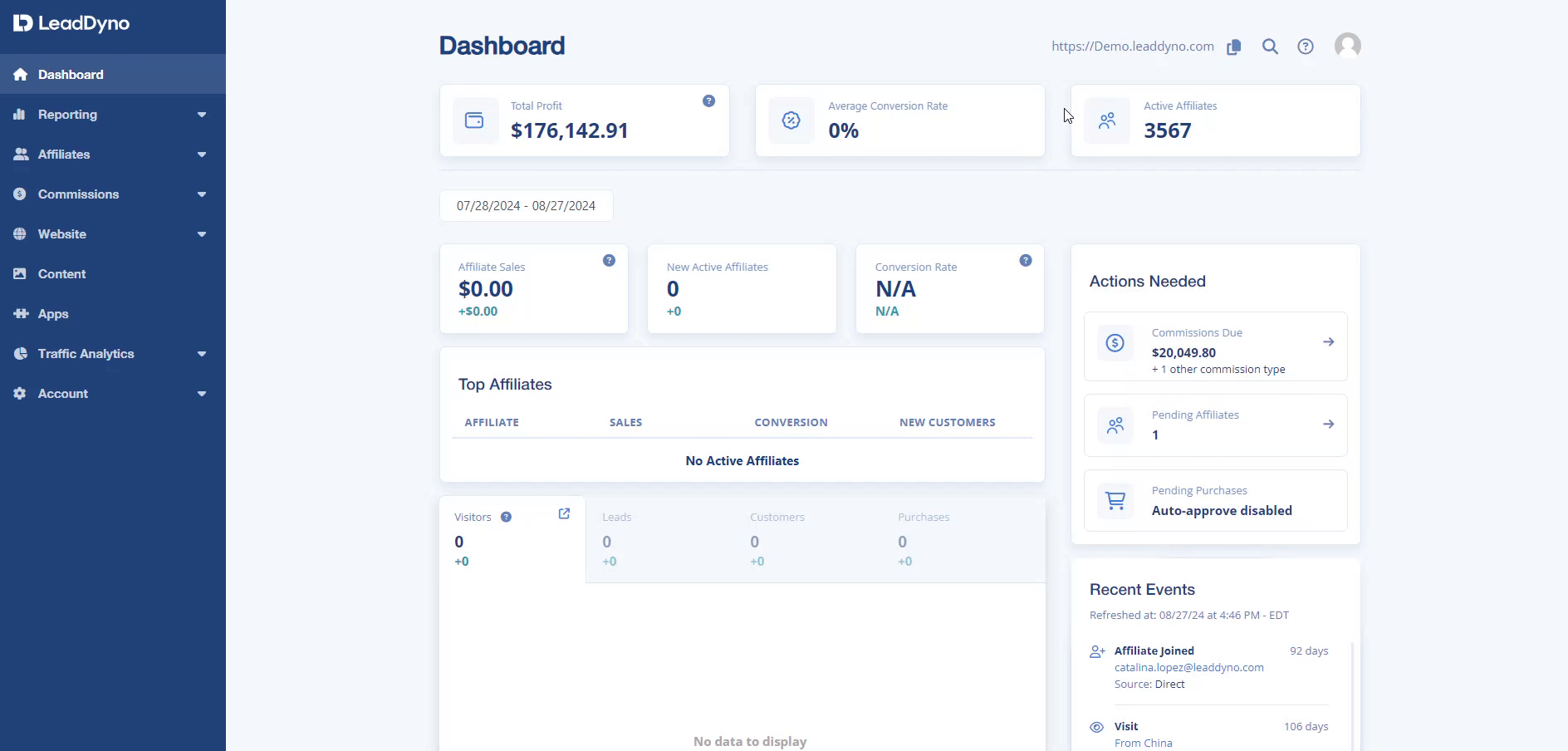Image resolution: width=1568 pixels, height=751 pixels.
Task: Click the Conversion Rate help icon
Action: pos(1026,261)
